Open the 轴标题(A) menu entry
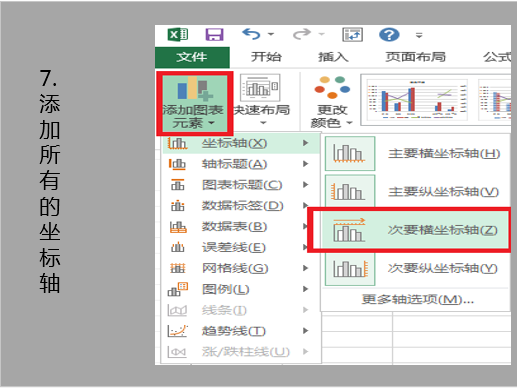This screenshot has width=517, height=388. pyautogui.click(x=240, y=164)
